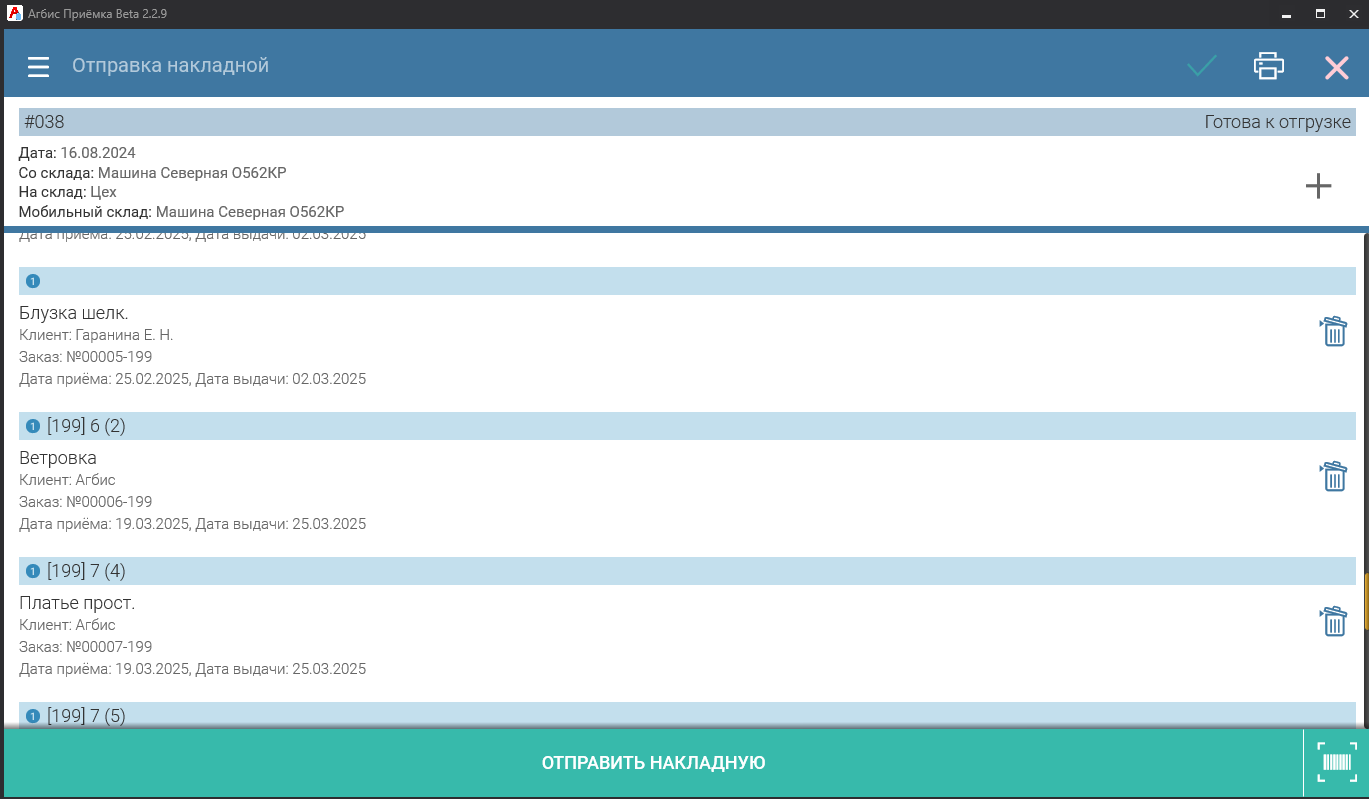Scan barcode using the scanner icon
Image resolution: width=1369 pixels, height=799 pixels.
[1336, 763]
